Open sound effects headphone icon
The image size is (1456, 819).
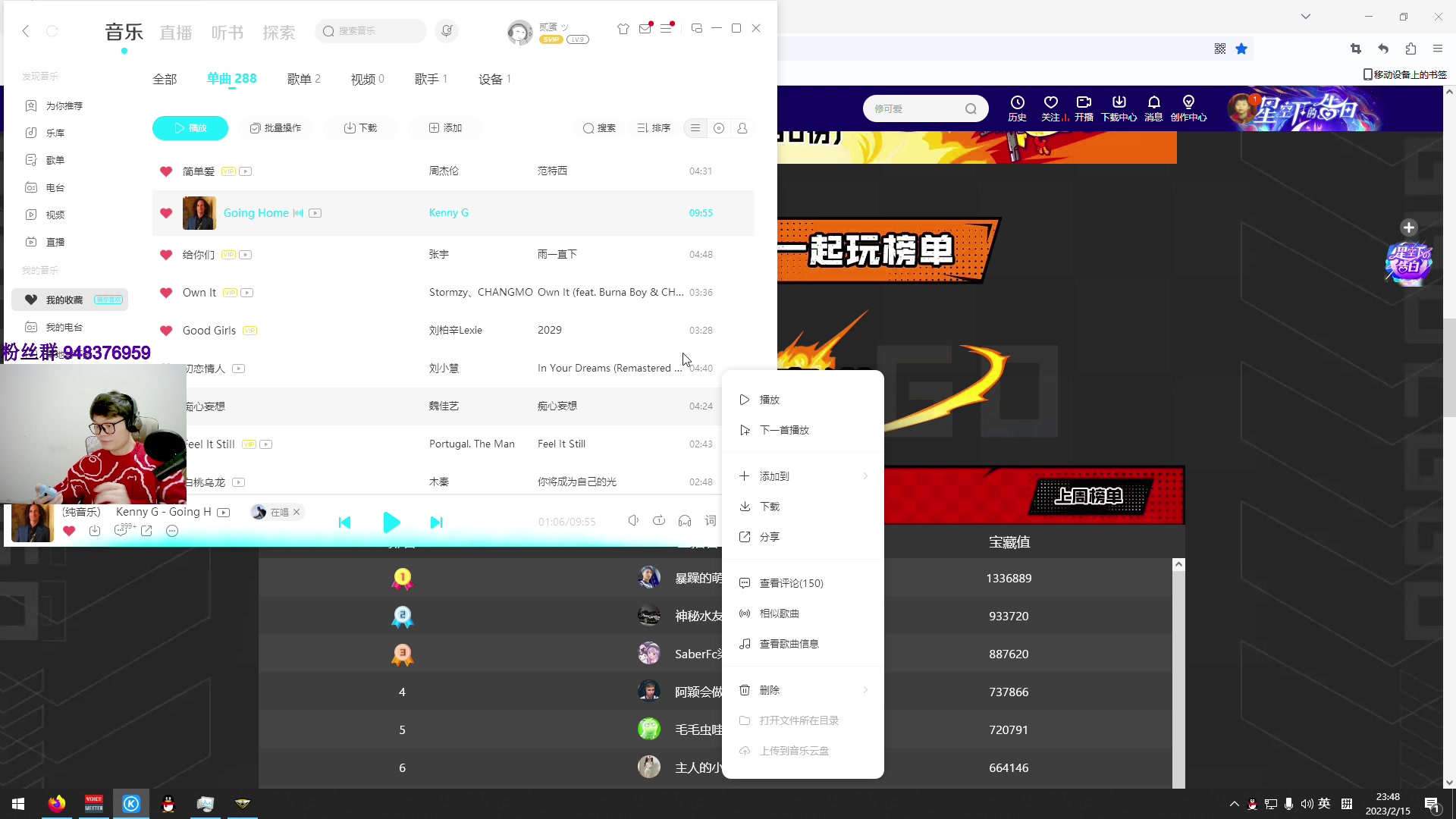(x=685, y=520)
